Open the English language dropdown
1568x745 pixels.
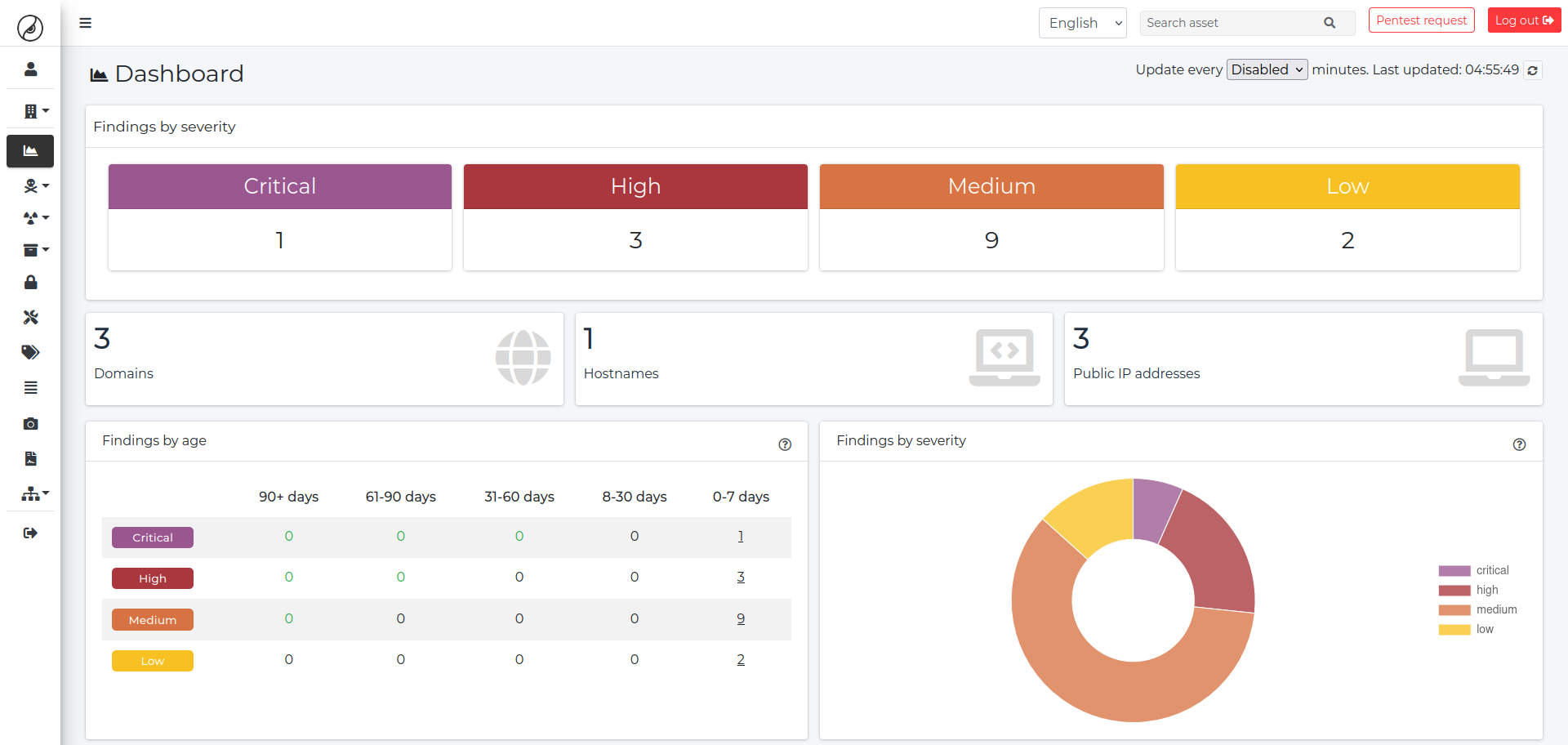click(x=1082, y=23)
